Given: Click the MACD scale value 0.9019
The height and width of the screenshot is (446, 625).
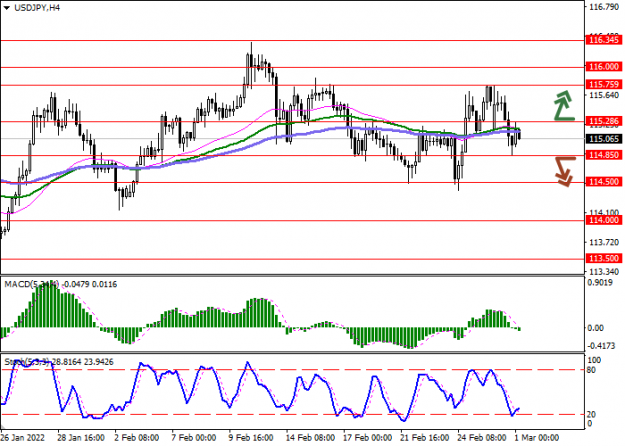Looking at the screenshot, I should (x=601, y=283).
